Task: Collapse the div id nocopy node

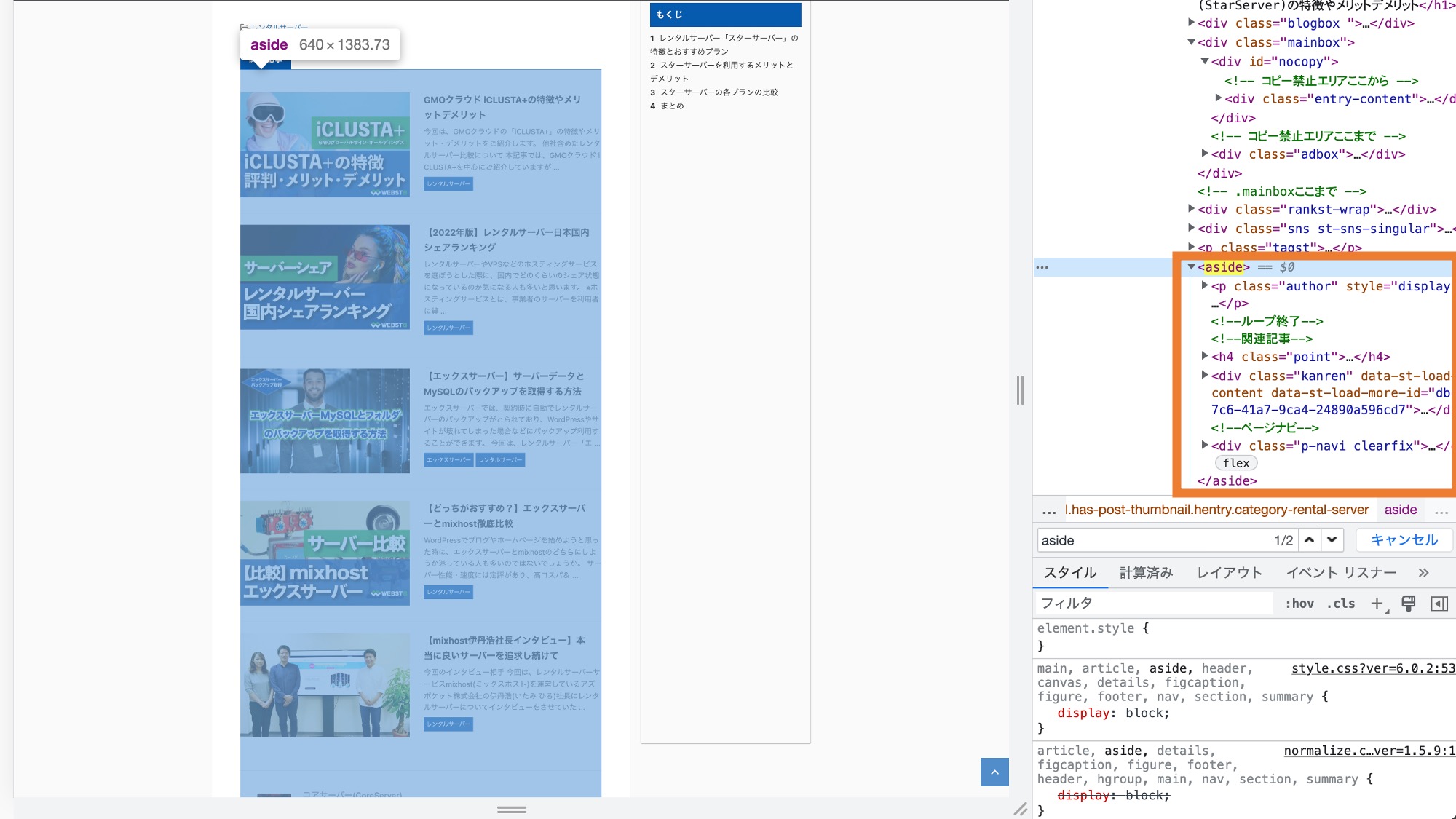Action: coord(1205,61)
